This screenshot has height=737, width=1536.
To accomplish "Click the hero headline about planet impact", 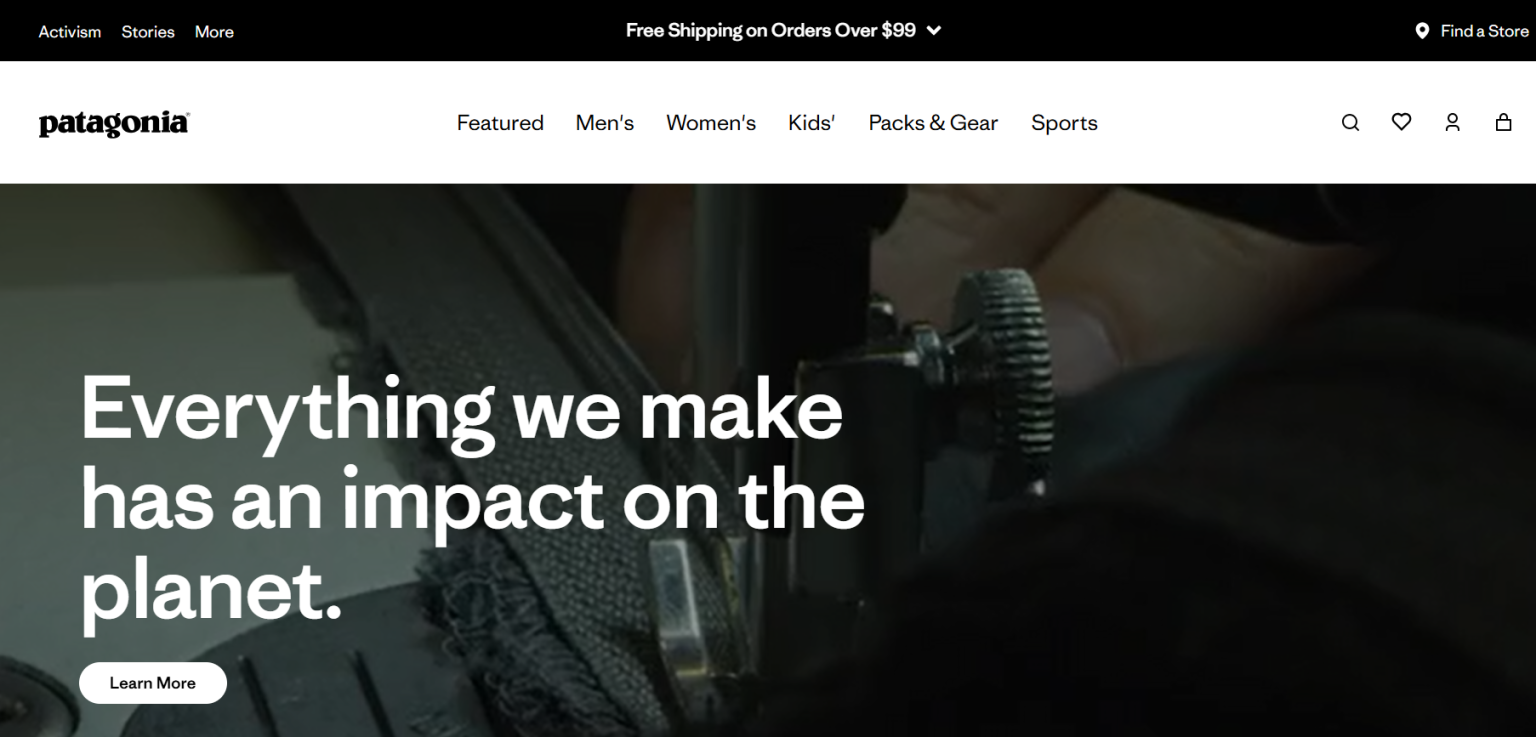I will coord(472,499).
